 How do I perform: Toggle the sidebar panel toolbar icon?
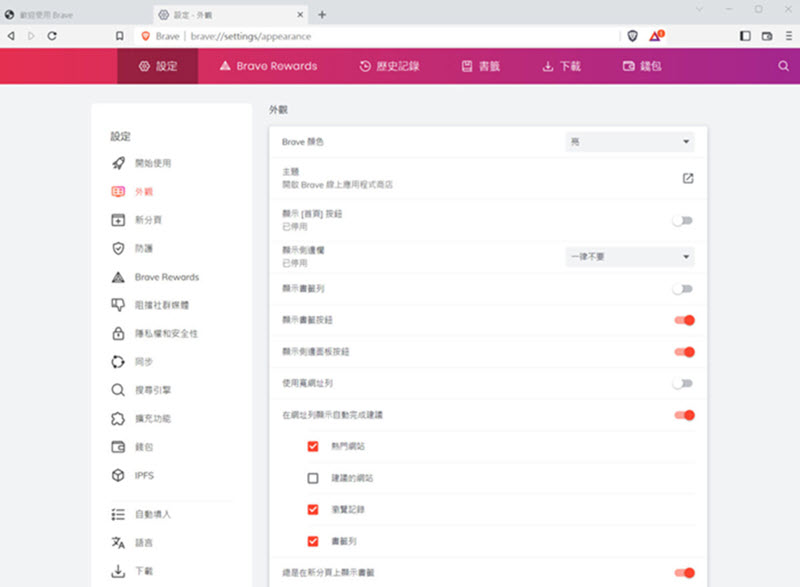click(x=745, y=36)
